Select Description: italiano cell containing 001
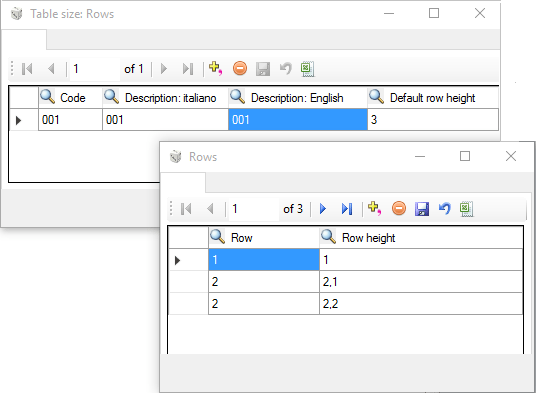This screenshot has height=393, width=536. 165,120
